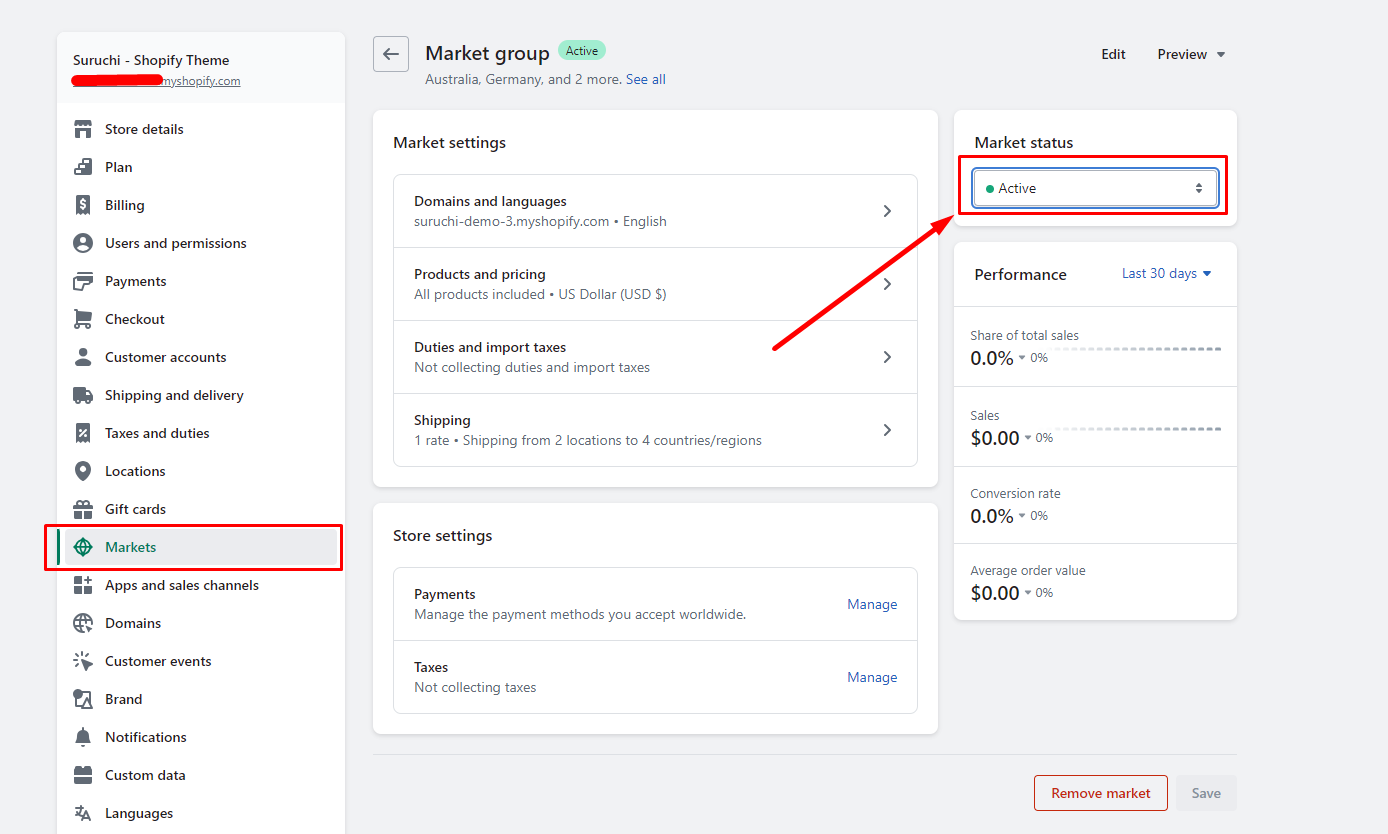Follow the See all countries link
This screenshot has width=1388, height=834.
pos(645,79)
